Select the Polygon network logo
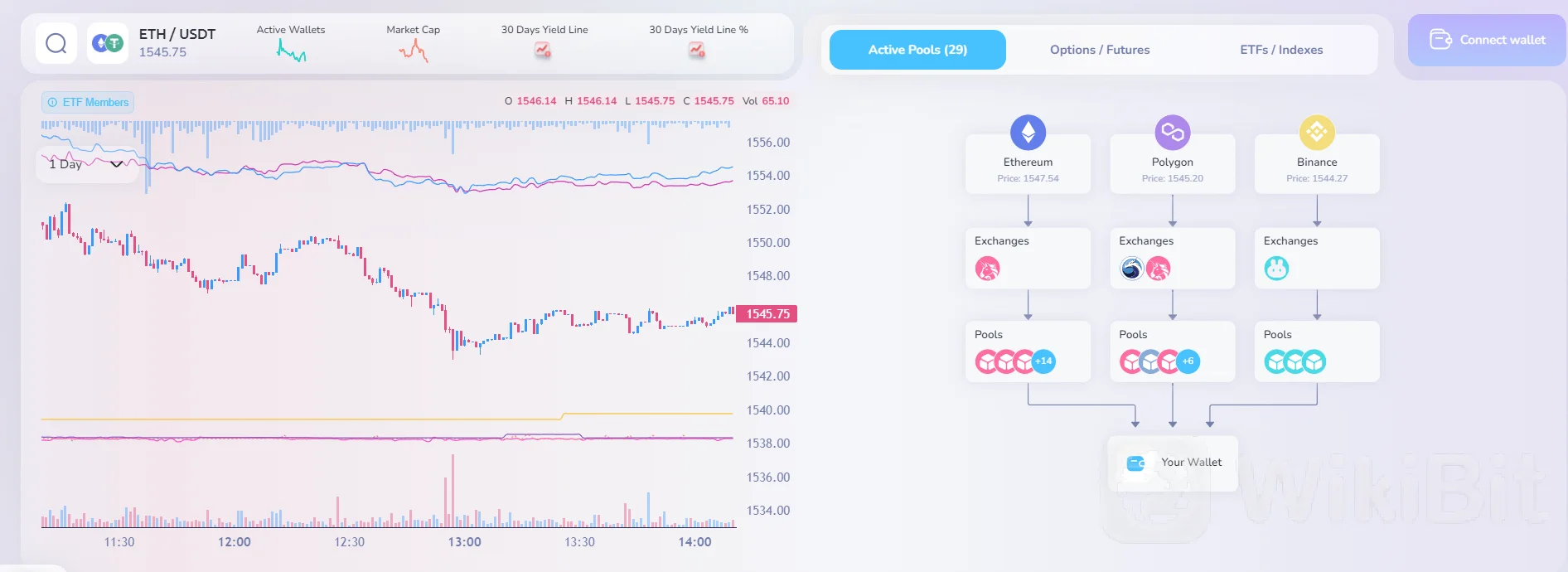 pos(1172,131)
